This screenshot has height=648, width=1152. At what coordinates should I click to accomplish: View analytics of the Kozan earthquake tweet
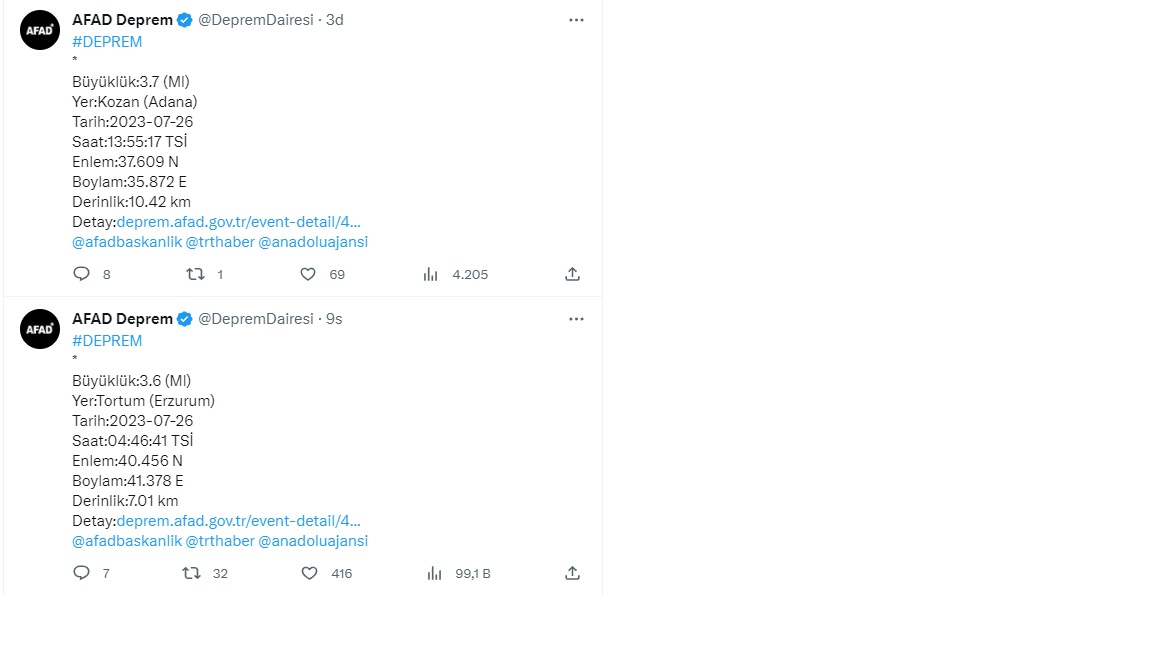pyautogui.click(x=431, y=274)
